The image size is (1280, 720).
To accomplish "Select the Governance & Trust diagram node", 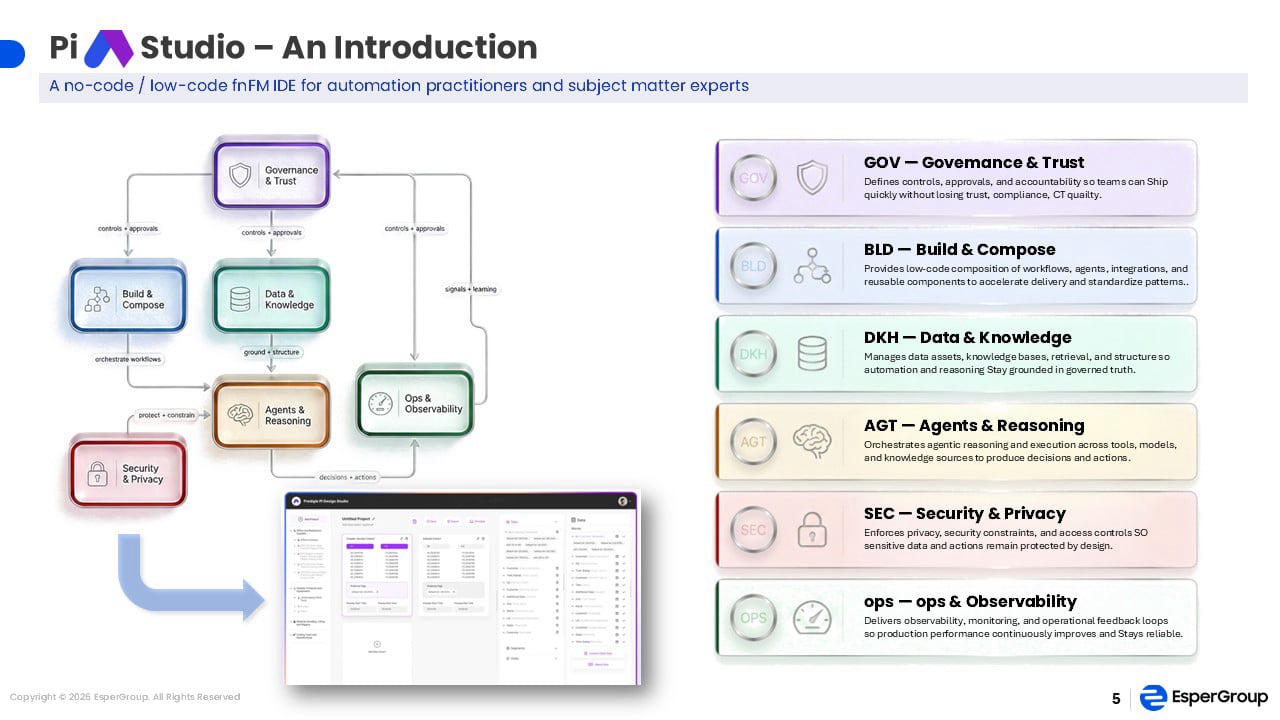I will tap(271, 175).
